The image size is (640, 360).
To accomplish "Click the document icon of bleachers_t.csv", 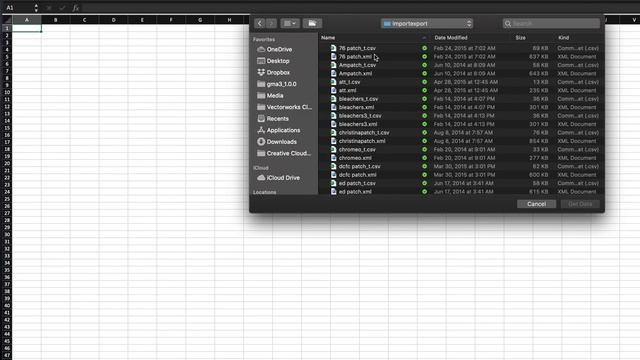I will click(x=333, y=99).
